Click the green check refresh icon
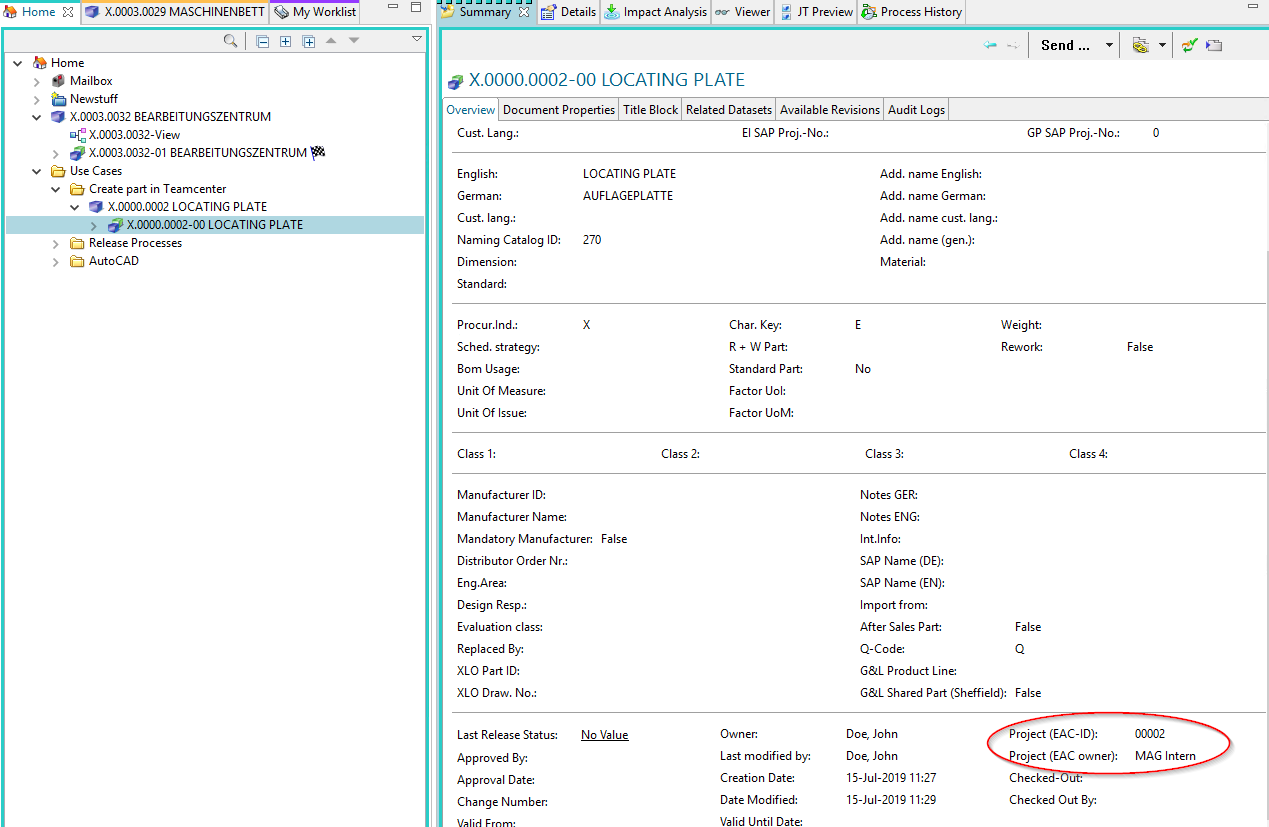 pyautogui.click(x=1189, y=45)
